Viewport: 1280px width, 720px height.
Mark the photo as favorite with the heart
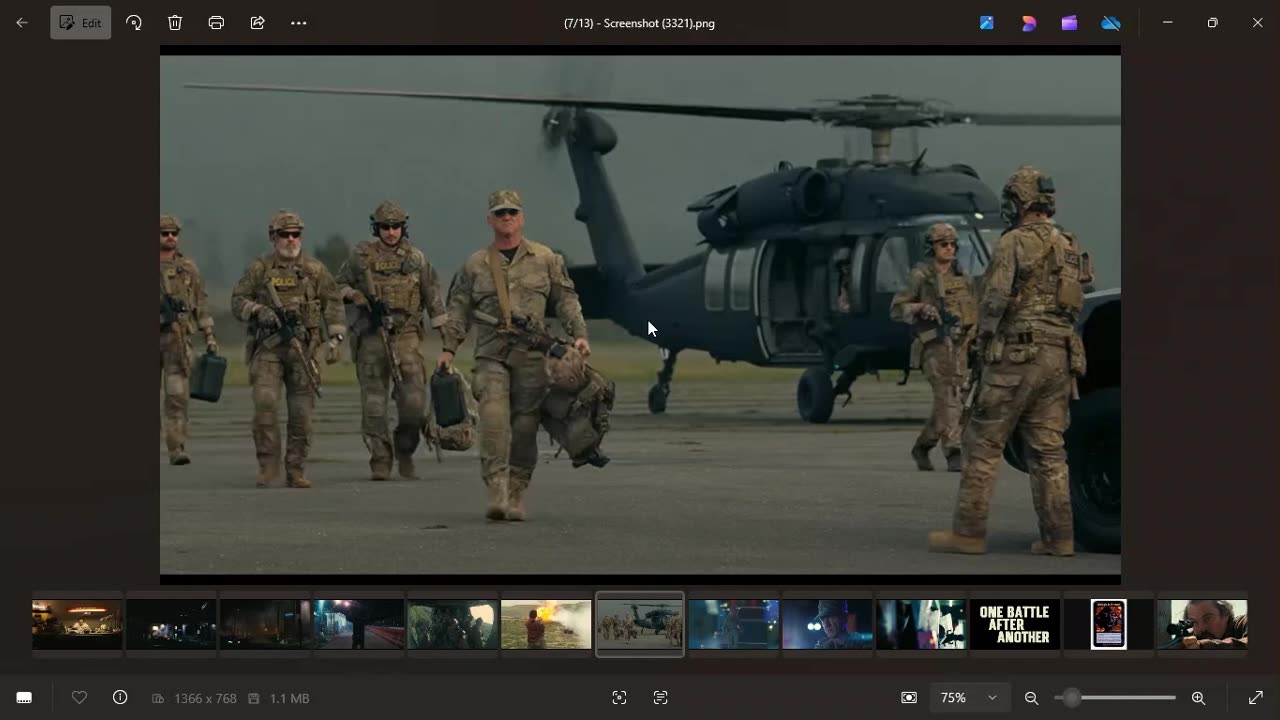click(79, 698)
